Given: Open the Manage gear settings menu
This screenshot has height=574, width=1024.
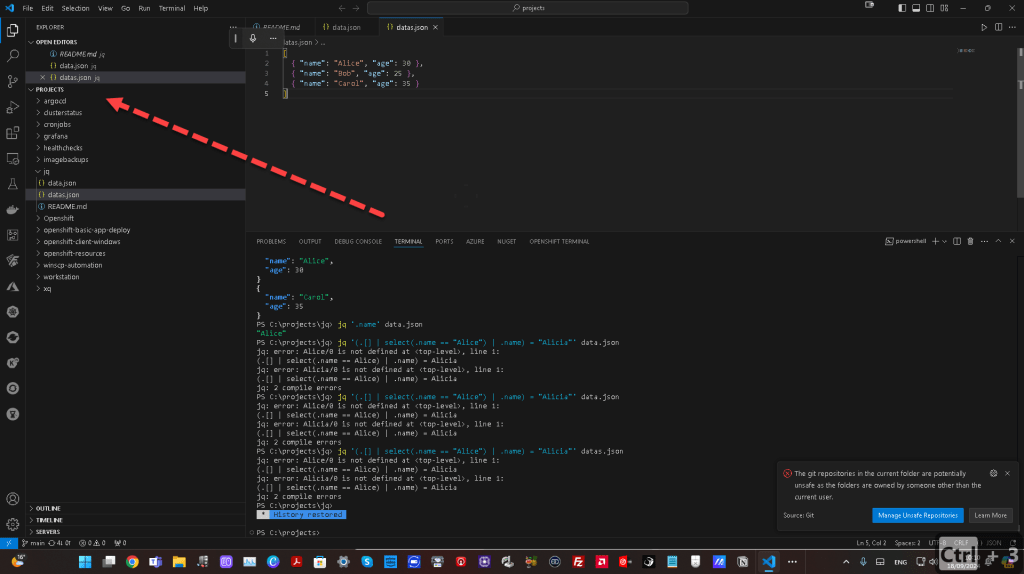Looking at the screenshot, I should (12, 524).
